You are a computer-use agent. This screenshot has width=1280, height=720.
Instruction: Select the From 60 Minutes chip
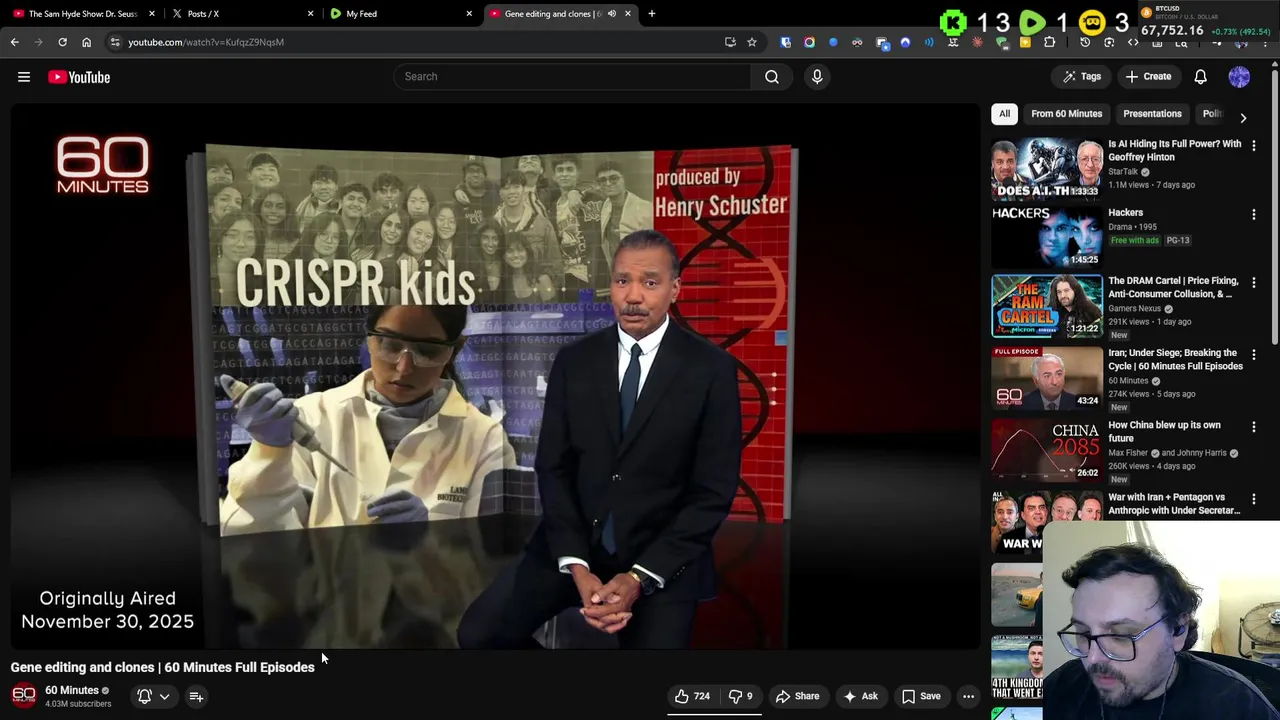(1066, 114)
